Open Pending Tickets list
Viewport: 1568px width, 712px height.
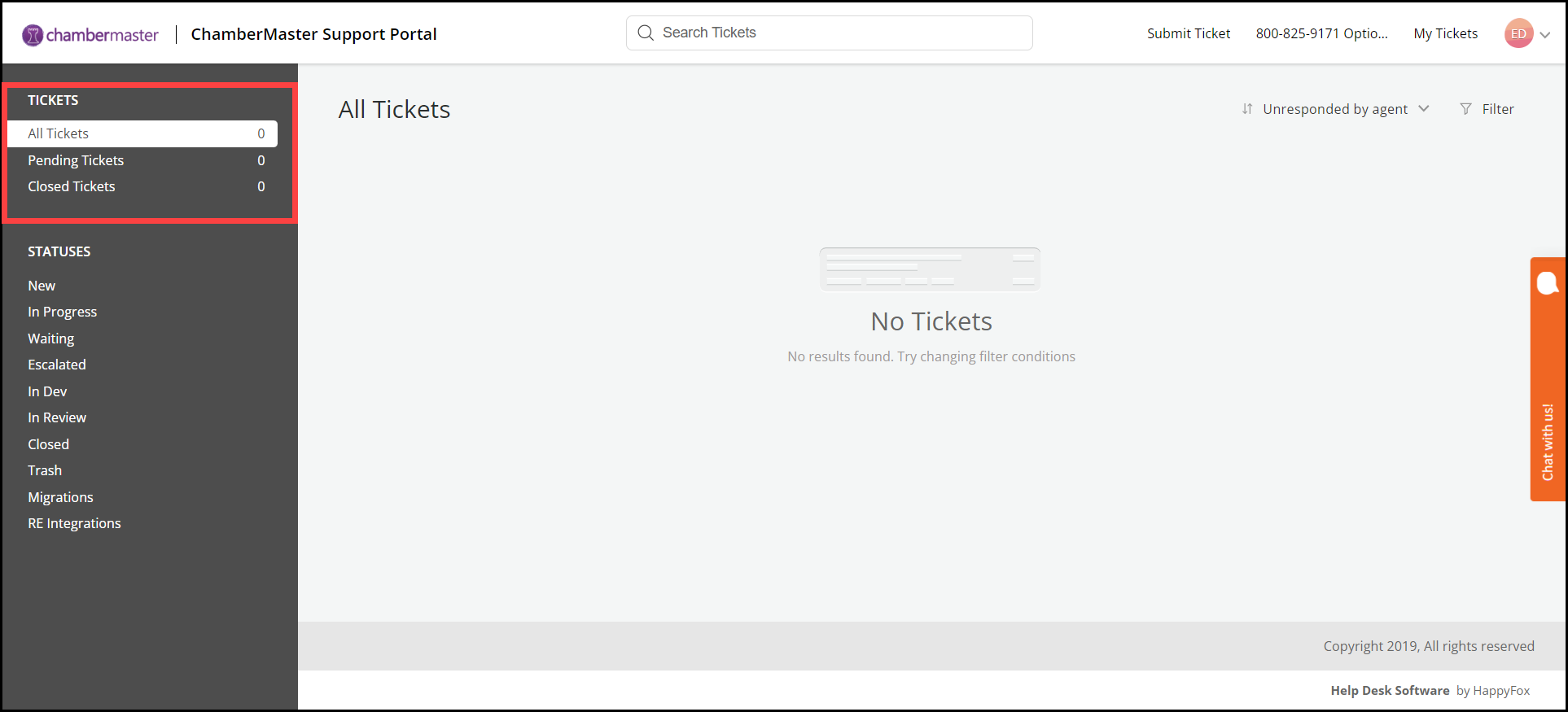click(76, 160)
